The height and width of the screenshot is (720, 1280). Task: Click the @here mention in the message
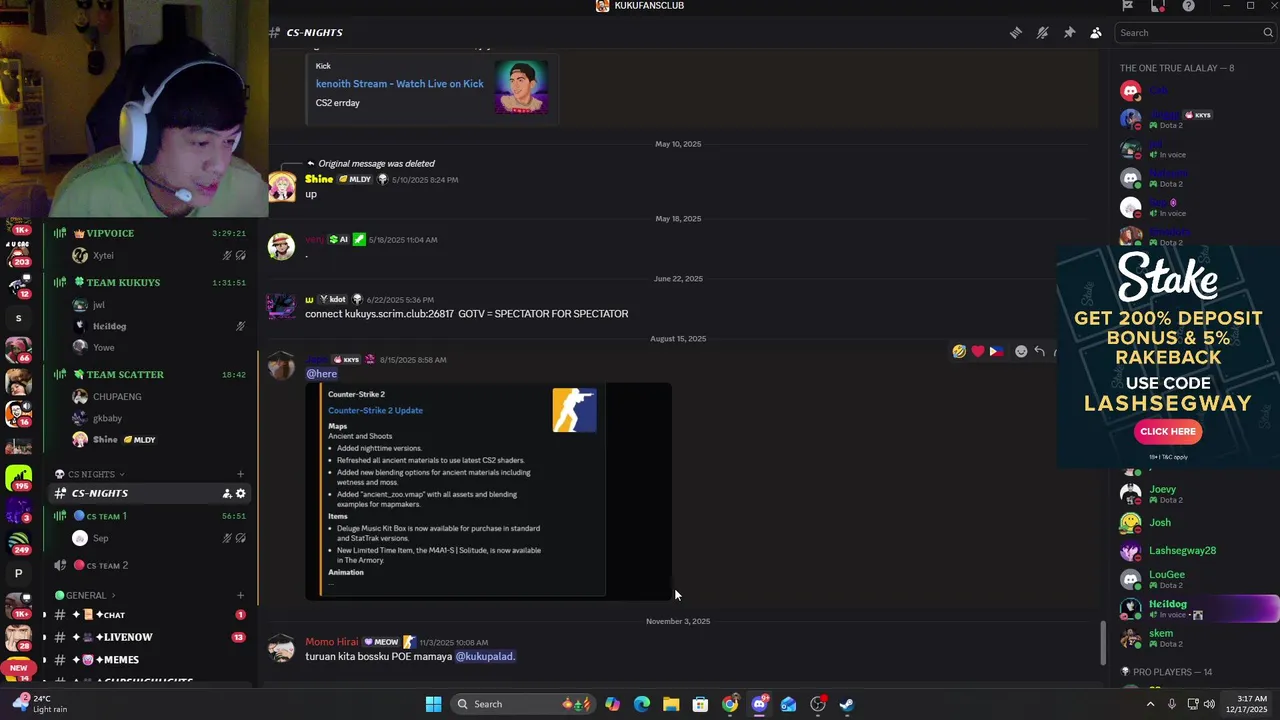[321, 374]
